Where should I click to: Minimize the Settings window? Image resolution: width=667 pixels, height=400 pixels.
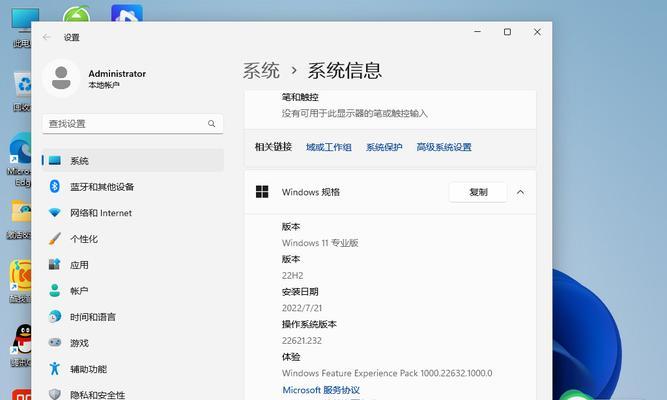477,32
